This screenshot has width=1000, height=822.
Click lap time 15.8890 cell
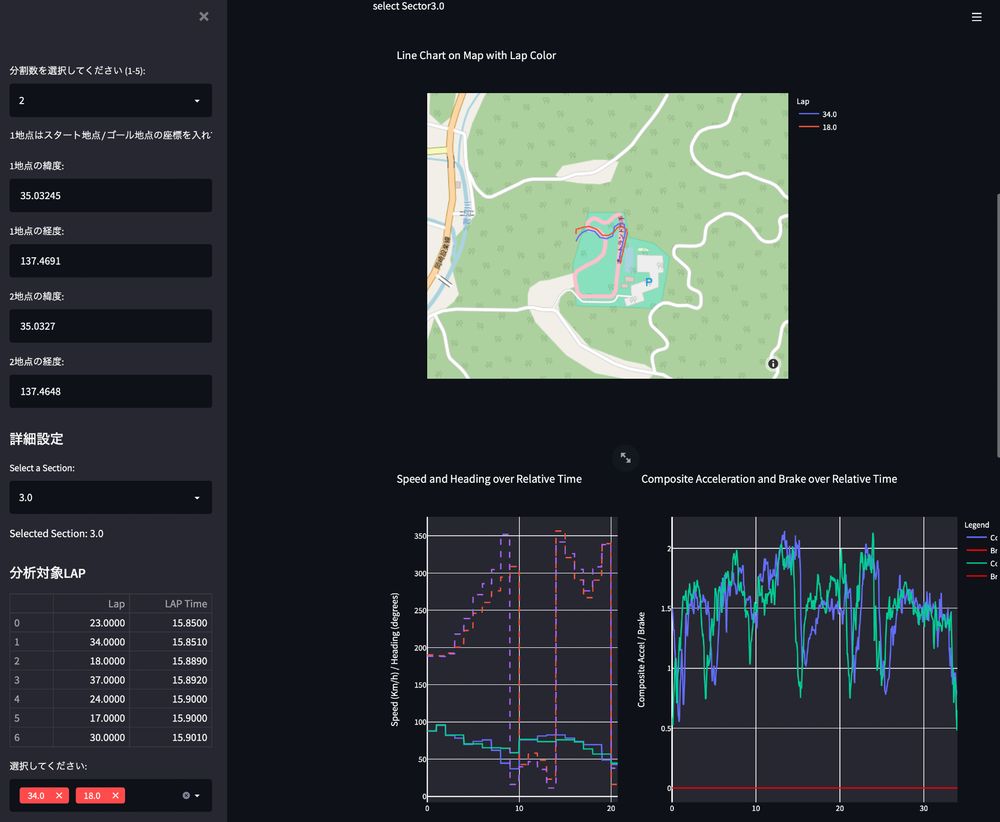pyautogui.click(x=171, y=661)
